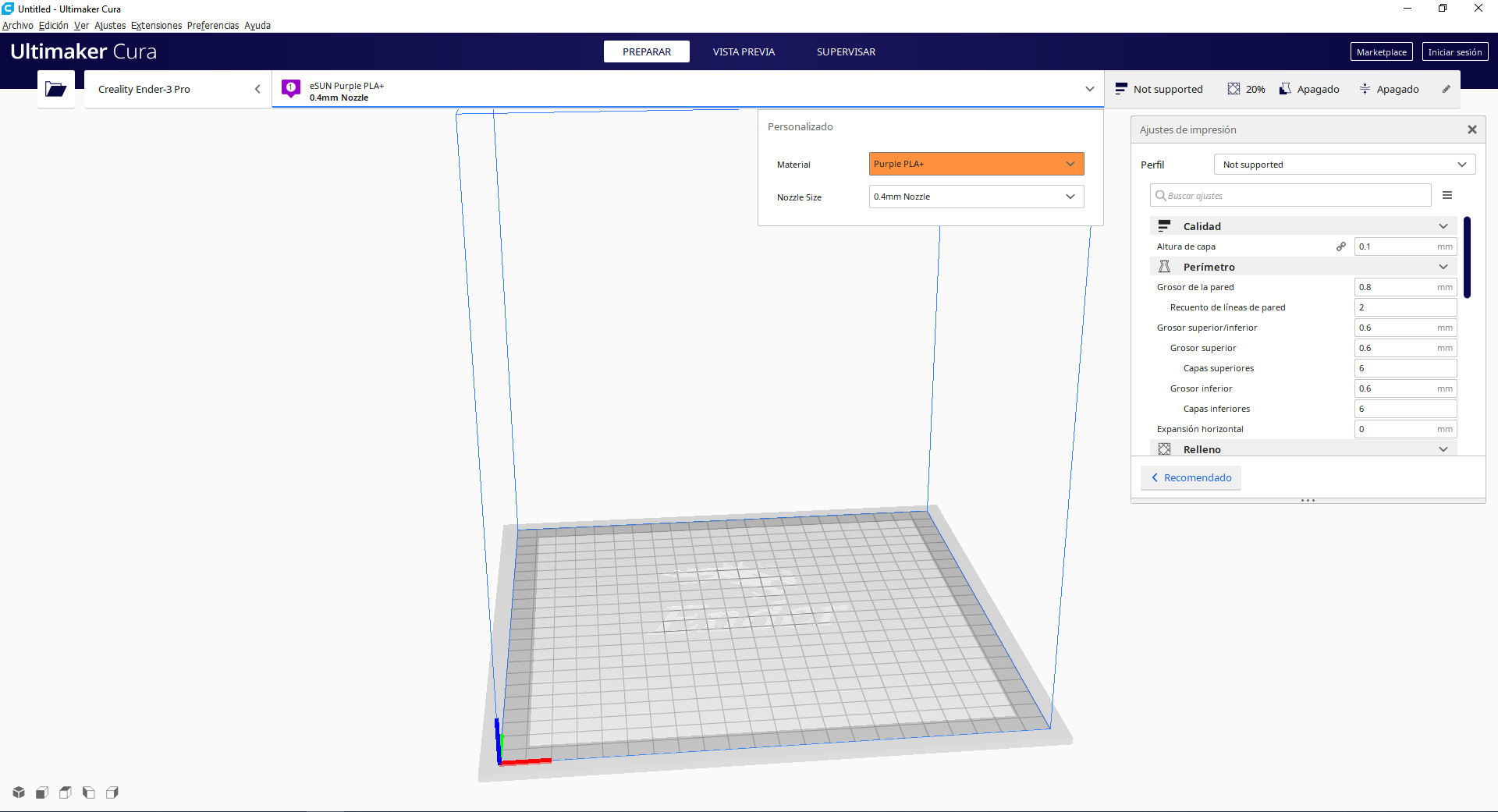The width and height of the screenshot is (1498, 812).
Task: Click the settings panel vertical scrollbar
Action: coord(1468,257)
